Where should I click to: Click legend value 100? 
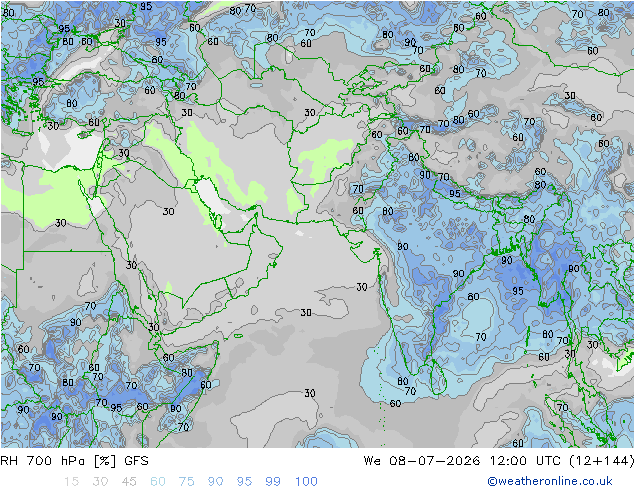(306, 482)
